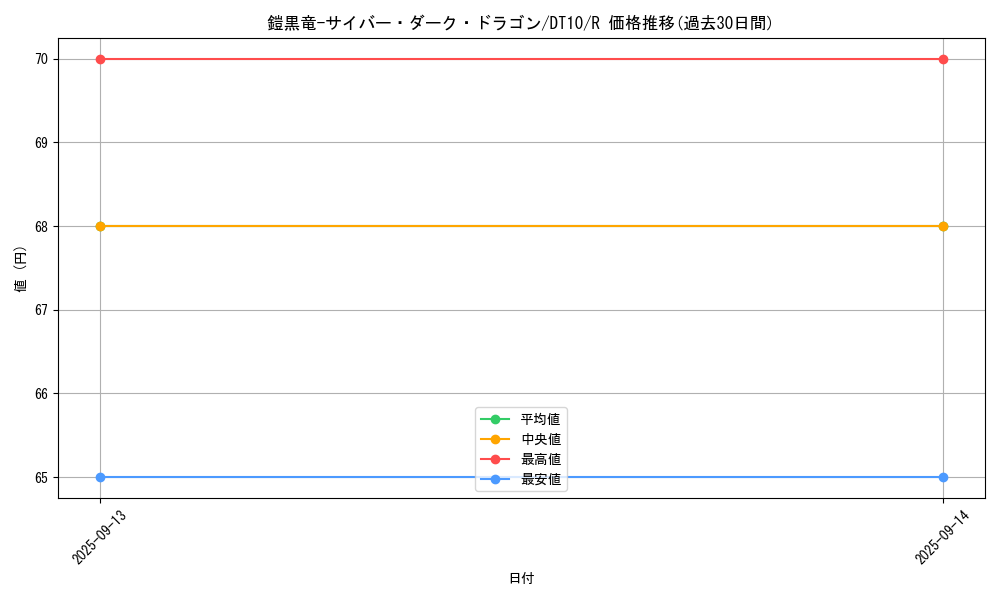1000x600 pixels.
Task: Click red 最高値 data point on 2025-09-14
Action: pos(943,59)
